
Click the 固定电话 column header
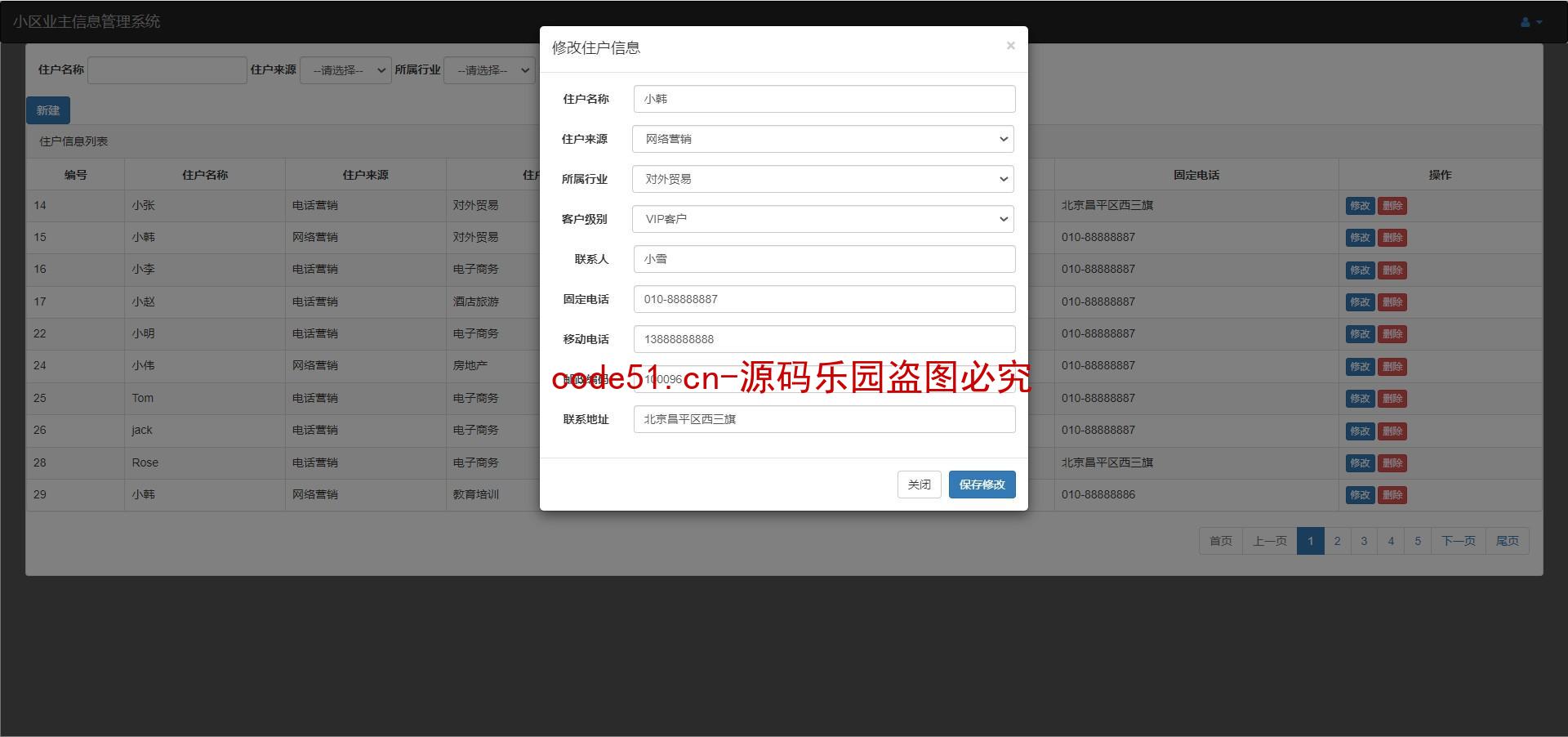1196,175
